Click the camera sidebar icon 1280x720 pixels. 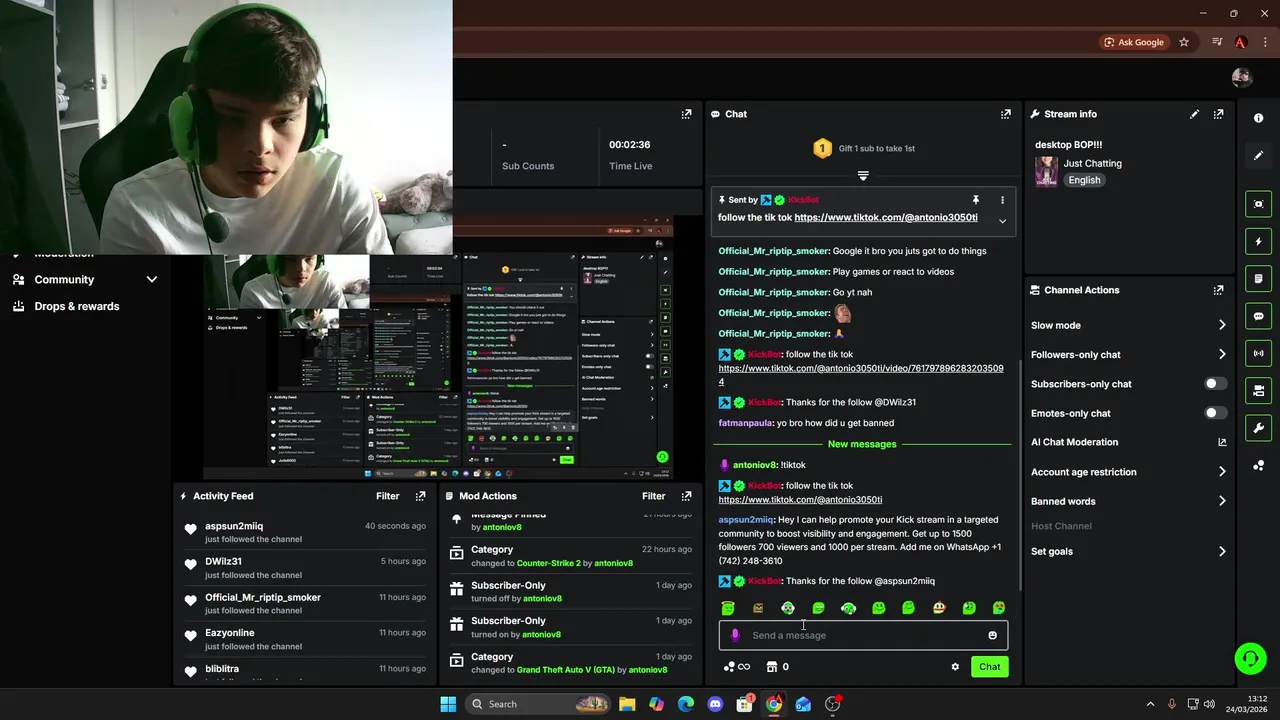pyautogui.click(x=1258, y=204)
